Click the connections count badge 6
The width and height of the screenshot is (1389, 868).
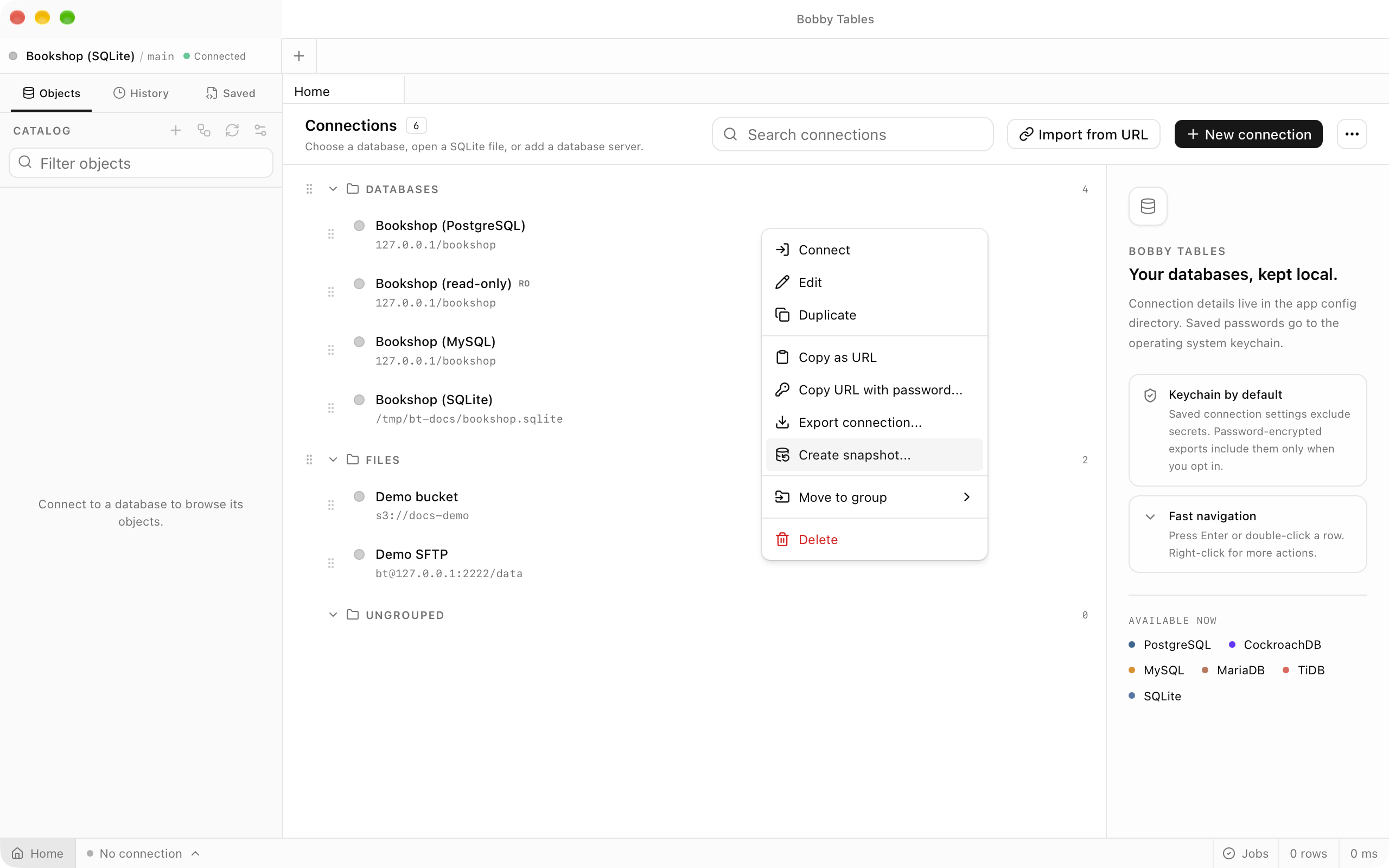(x=416, y=125)
